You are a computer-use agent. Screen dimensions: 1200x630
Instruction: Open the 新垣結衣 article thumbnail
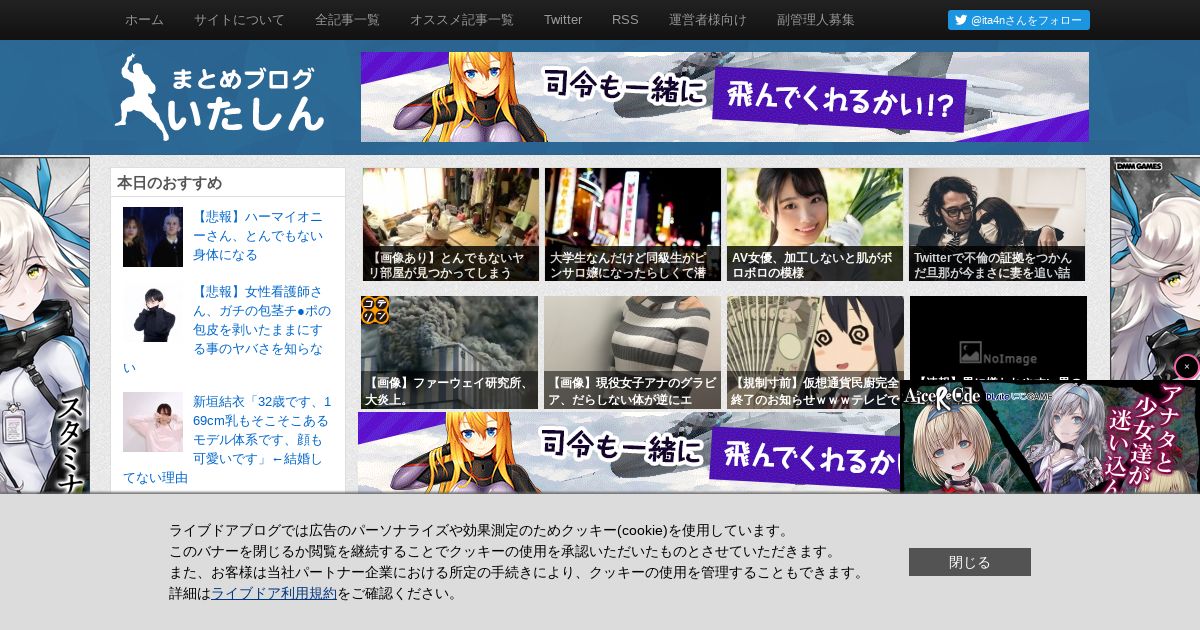click(x=153, y=422)
